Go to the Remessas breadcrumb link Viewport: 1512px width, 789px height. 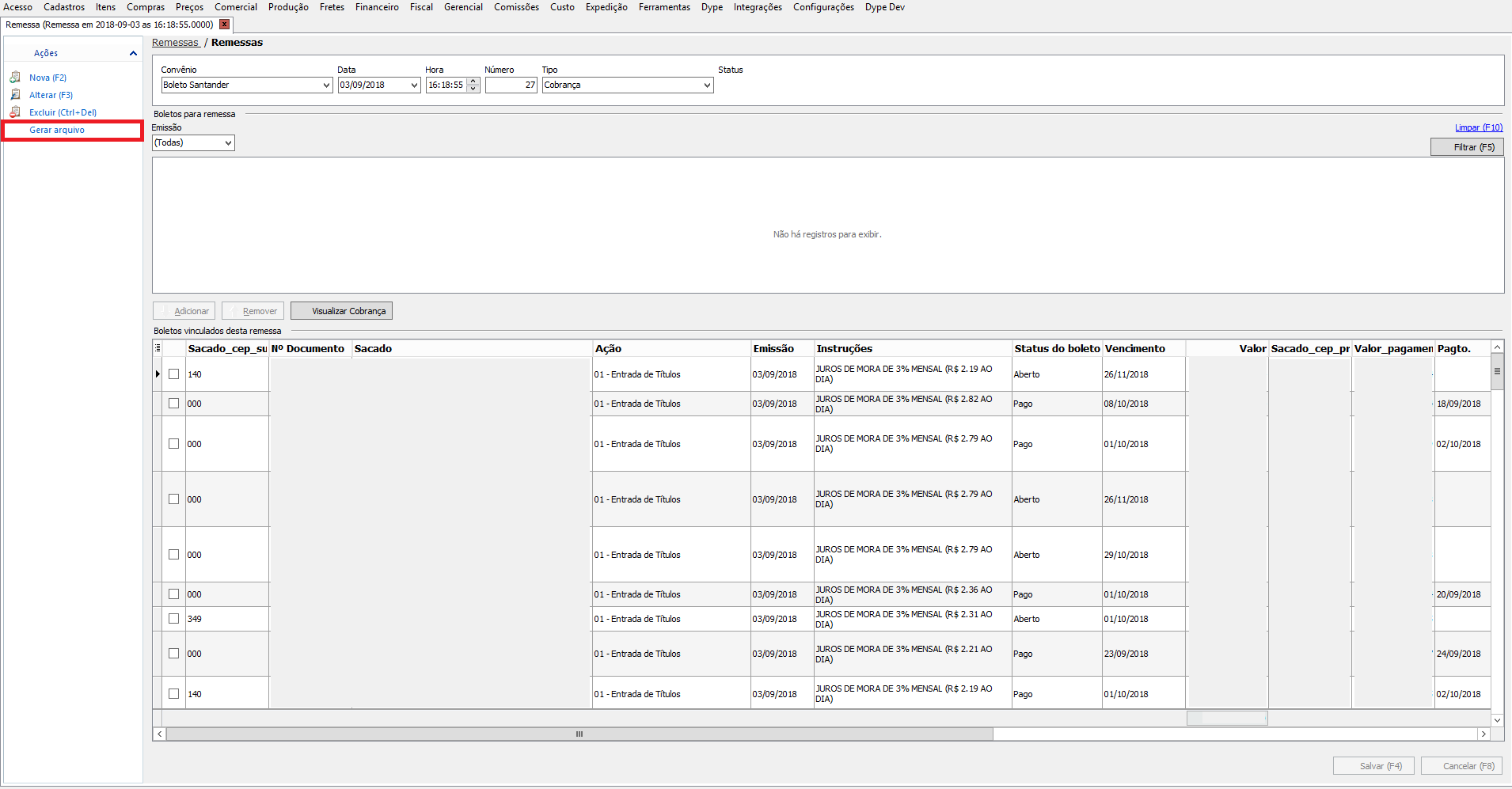tap(175, 43)
